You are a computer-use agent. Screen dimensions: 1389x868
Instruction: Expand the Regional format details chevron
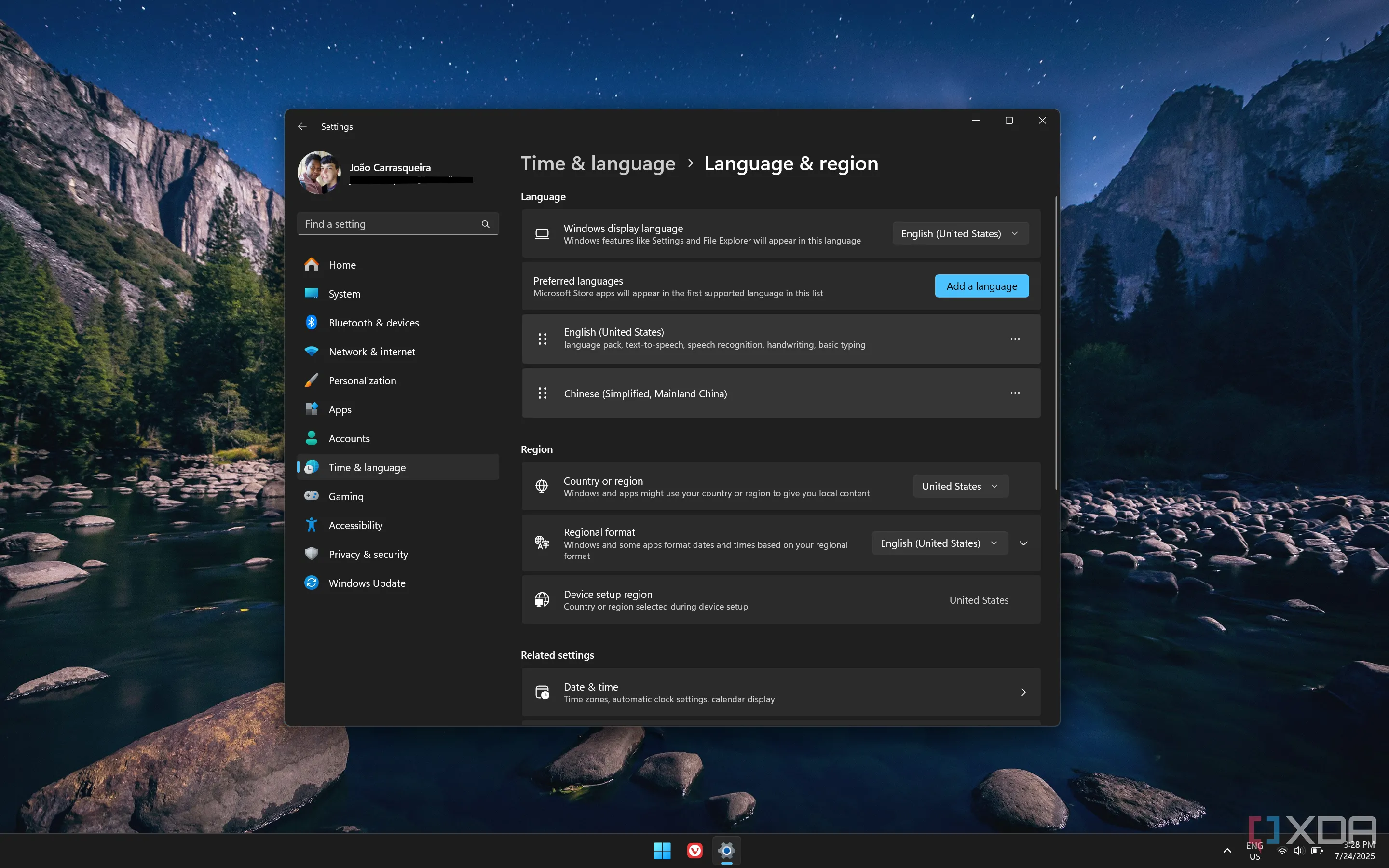[x=1023, y=542]
